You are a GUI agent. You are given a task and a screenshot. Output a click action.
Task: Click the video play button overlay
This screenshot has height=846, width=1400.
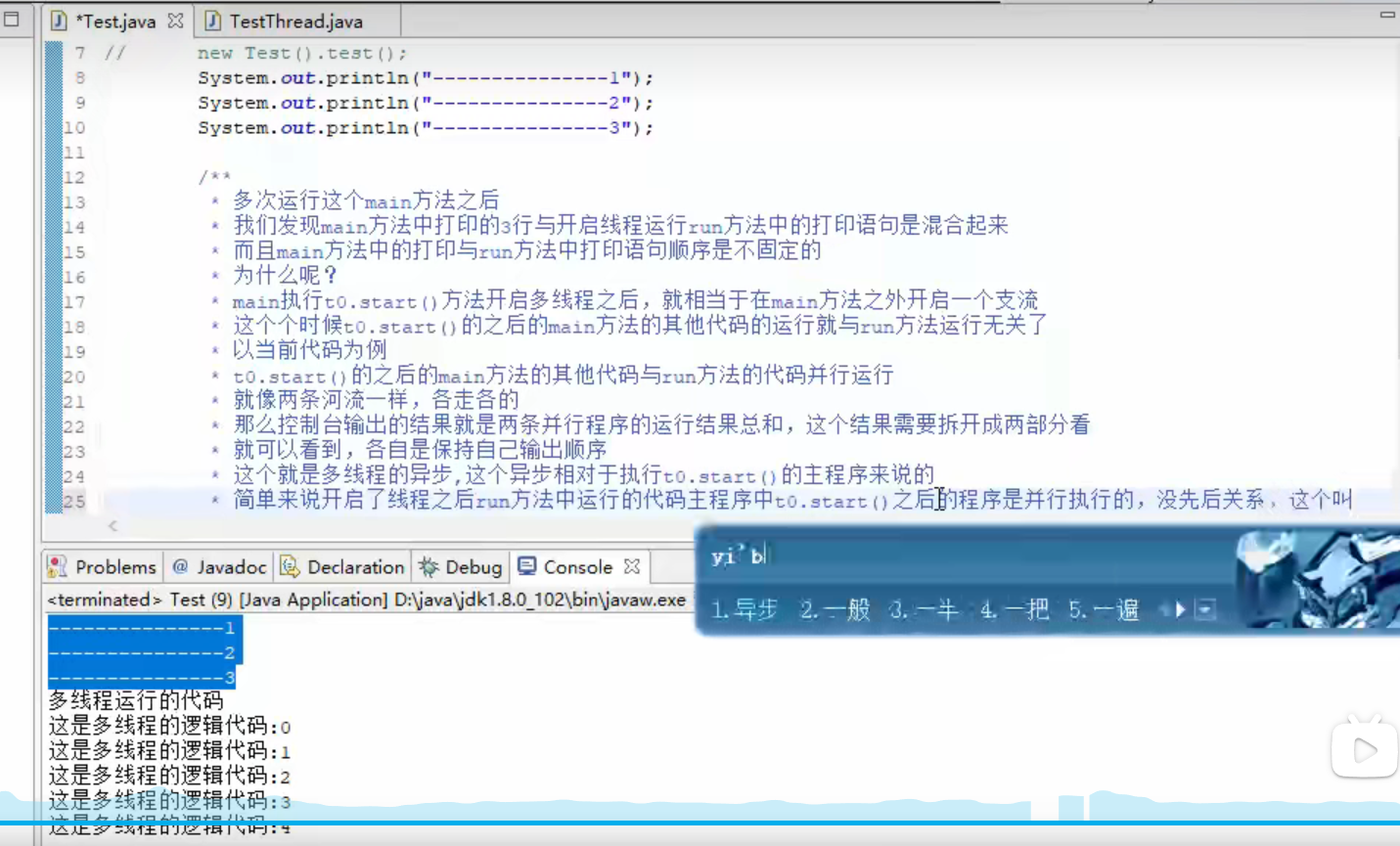pyautogui.click(x=1364, y=750)
